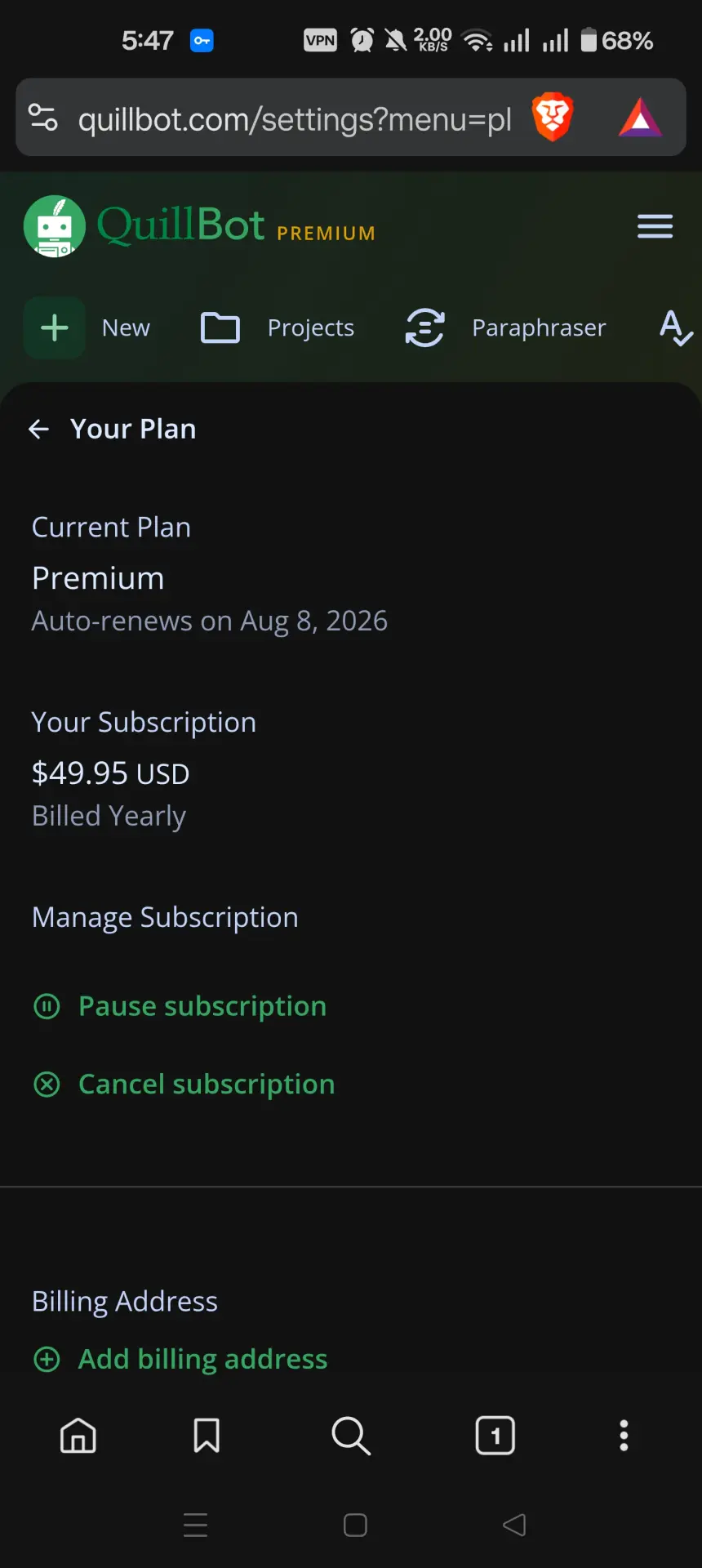Open browser three-dot menu
The width and height of the screenshot is (702, 1568).
(x=624, y=1435)
